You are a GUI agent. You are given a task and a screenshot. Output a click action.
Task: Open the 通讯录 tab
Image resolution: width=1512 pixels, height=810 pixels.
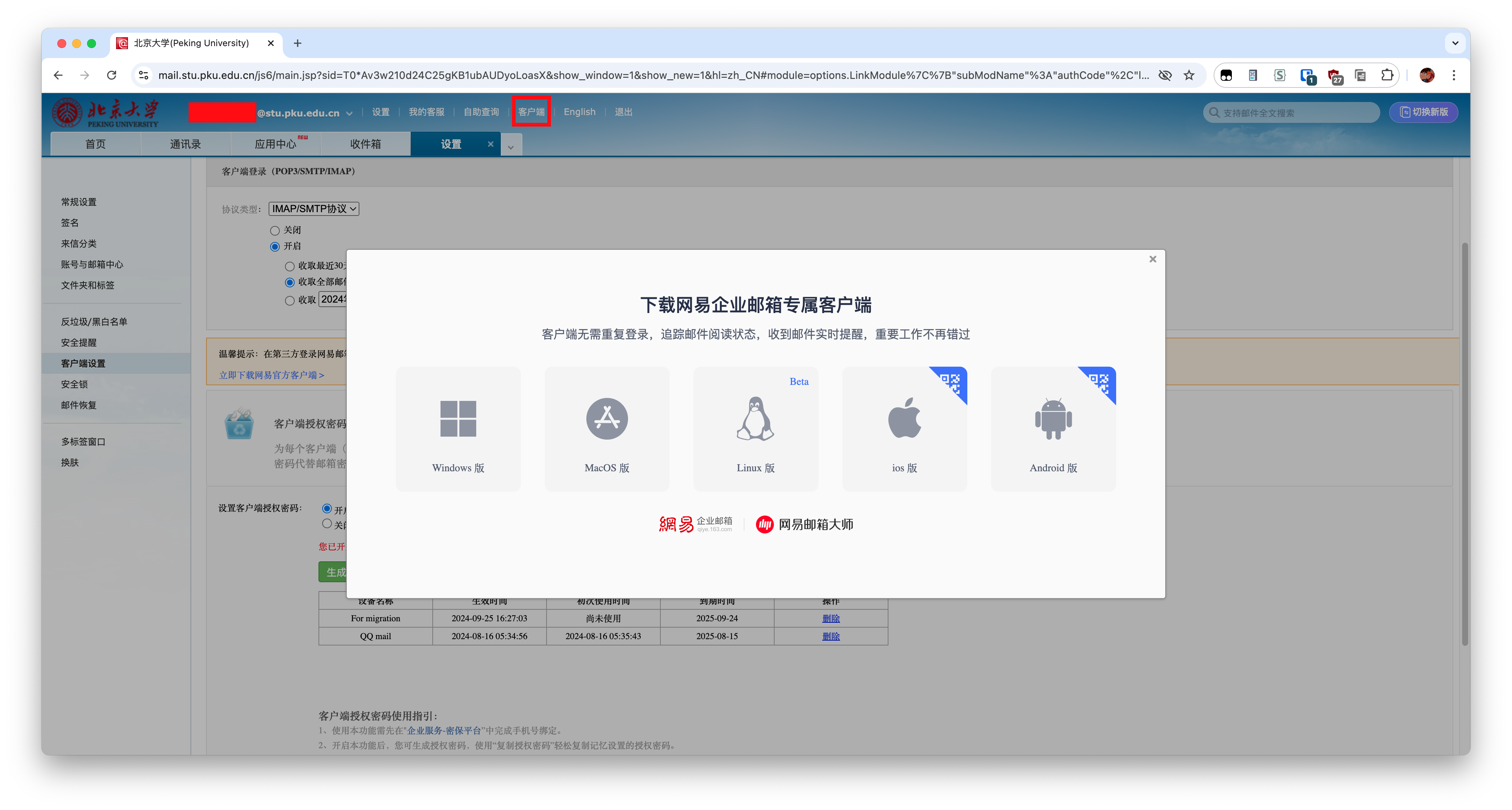point(186,144)
